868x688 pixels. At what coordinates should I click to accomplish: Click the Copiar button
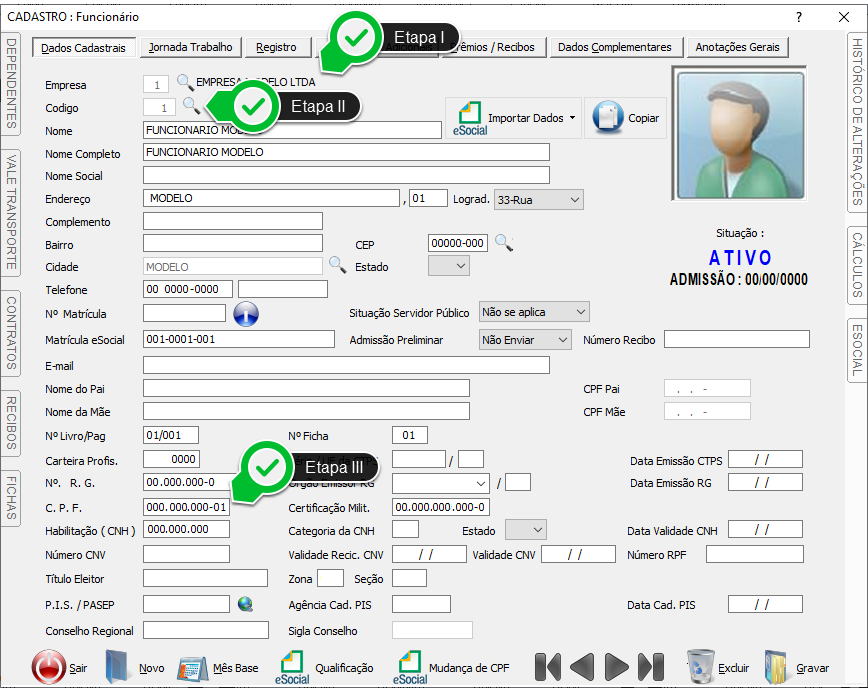[x=626, y=118]
